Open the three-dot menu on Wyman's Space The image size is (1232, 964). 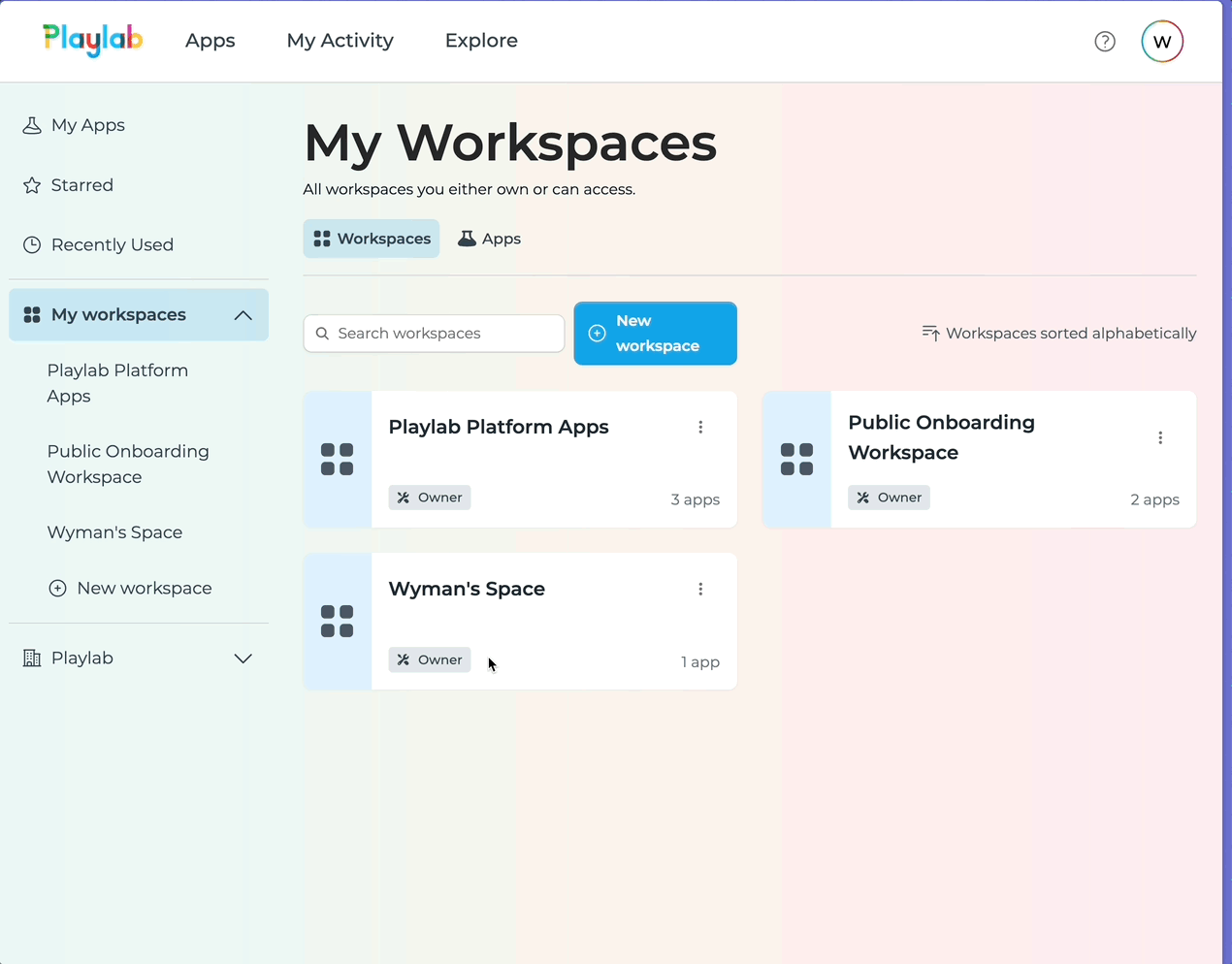(700, 589)
